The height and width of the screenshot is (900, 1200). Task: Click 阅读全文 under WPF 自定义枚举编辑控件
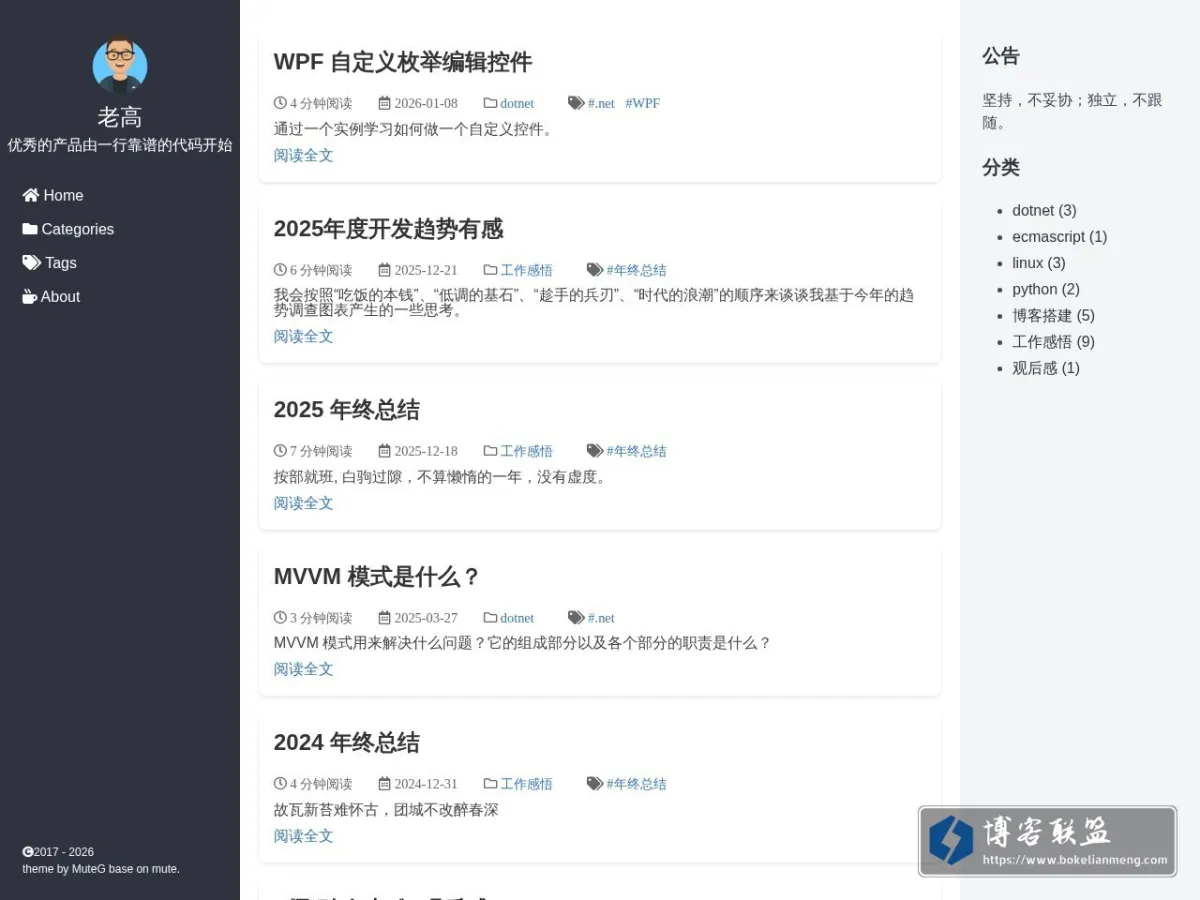tap(303, 155)
